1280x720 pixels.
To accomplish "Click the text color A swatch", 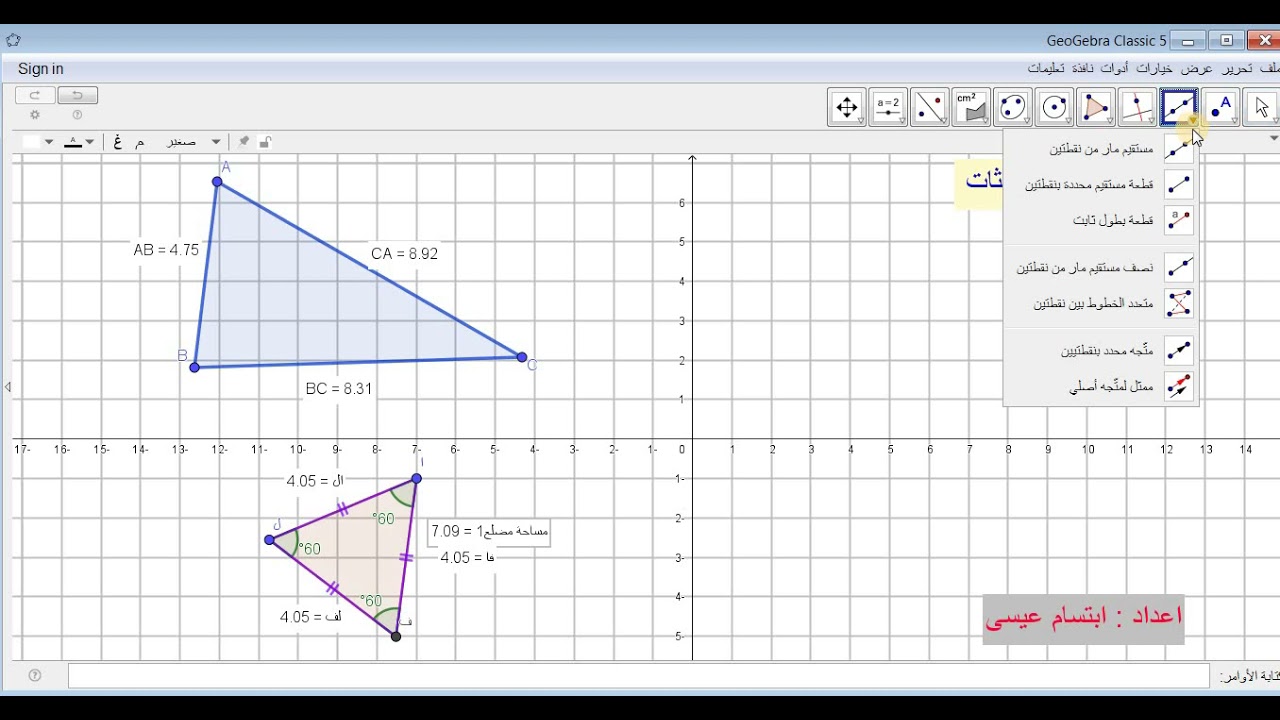I will pyautogui.click(x=73, y=142).
